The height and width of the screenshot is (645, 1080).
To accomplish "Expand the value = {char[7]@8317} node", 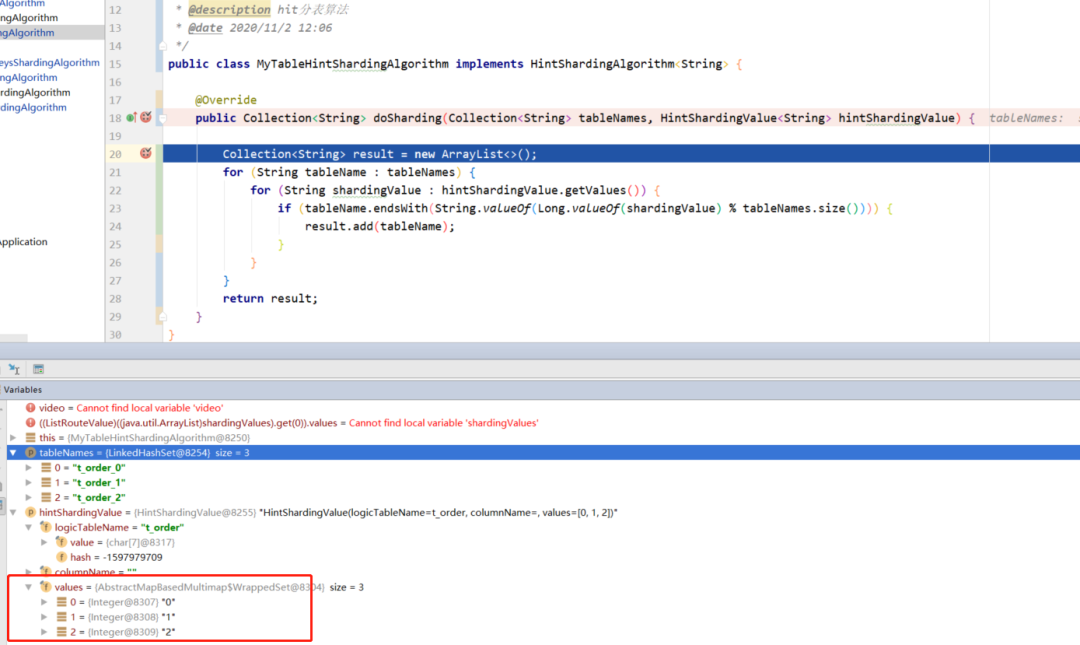I will point(44,542).
